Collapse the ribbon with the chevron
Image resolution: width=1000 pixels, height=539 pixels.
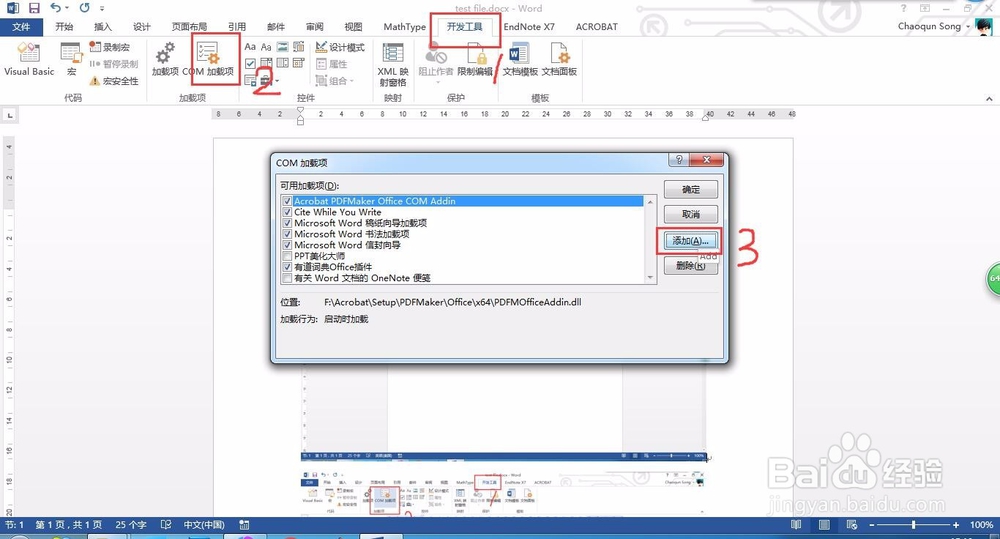tap(989, 99)
